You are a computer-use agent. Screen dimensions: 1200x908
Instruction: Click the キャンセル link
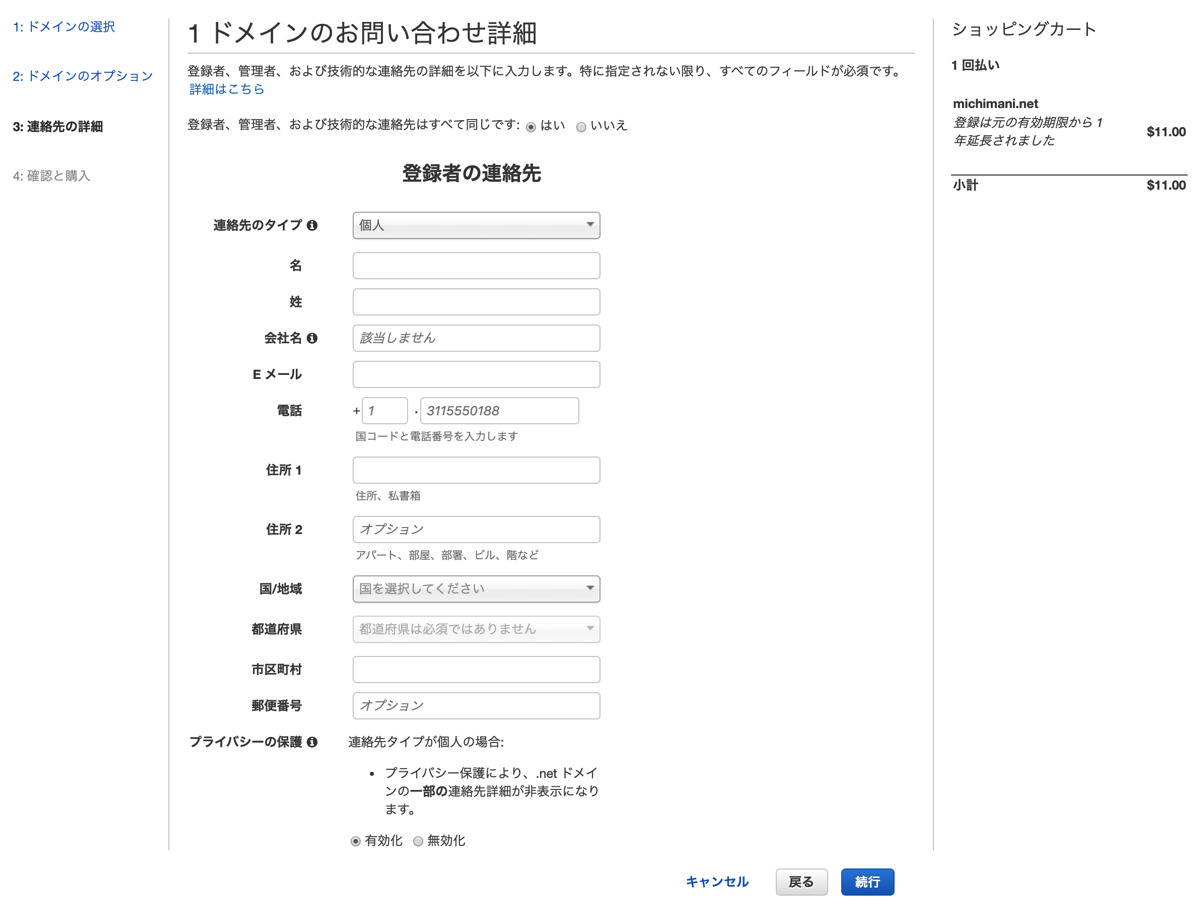(x=716, y=881)
